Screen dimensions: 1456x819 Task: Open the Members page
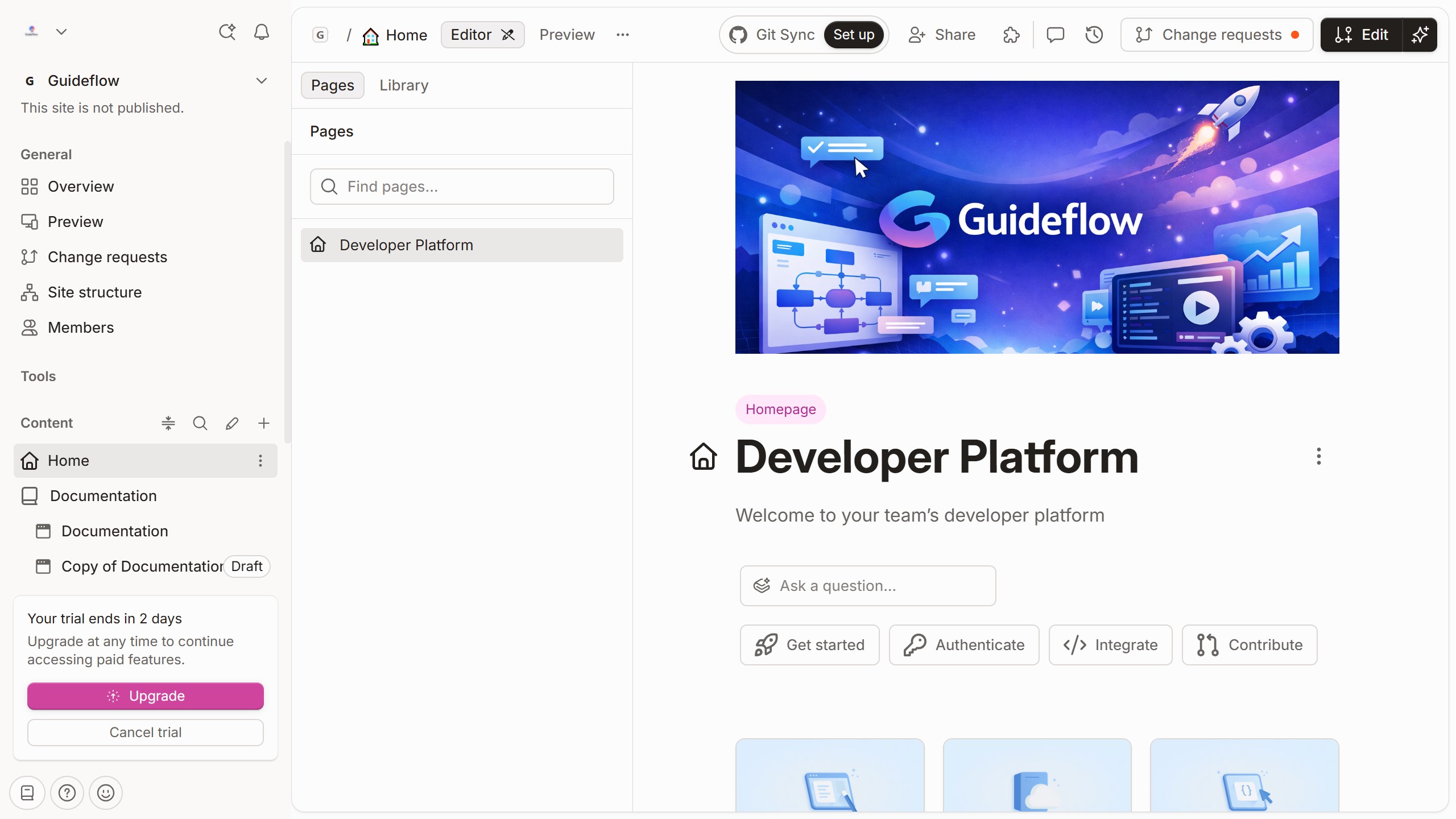(x=145, y=328)
